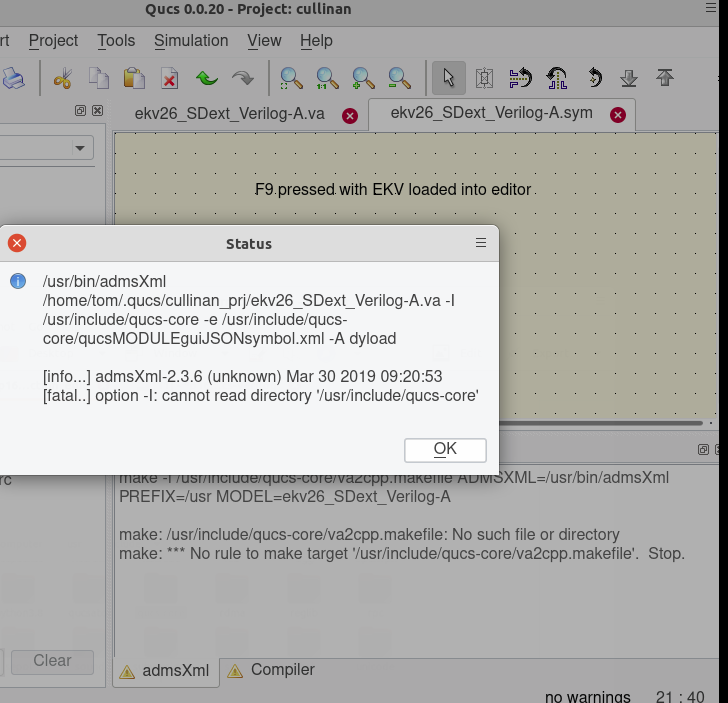Viewport: 728px width, 703px height.
Task: Click the grey Redo arrow
Action: tap(242, 78)
